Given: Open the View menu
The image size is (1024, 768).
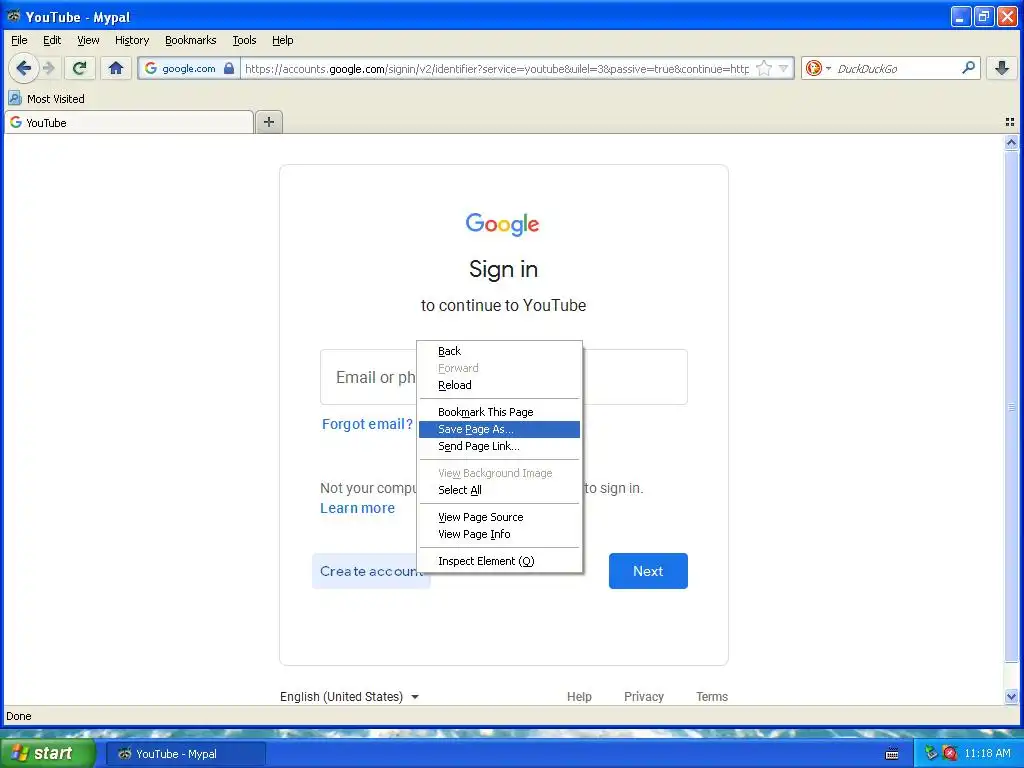Looking at the screenshot, I should click(x=88, y=40).
